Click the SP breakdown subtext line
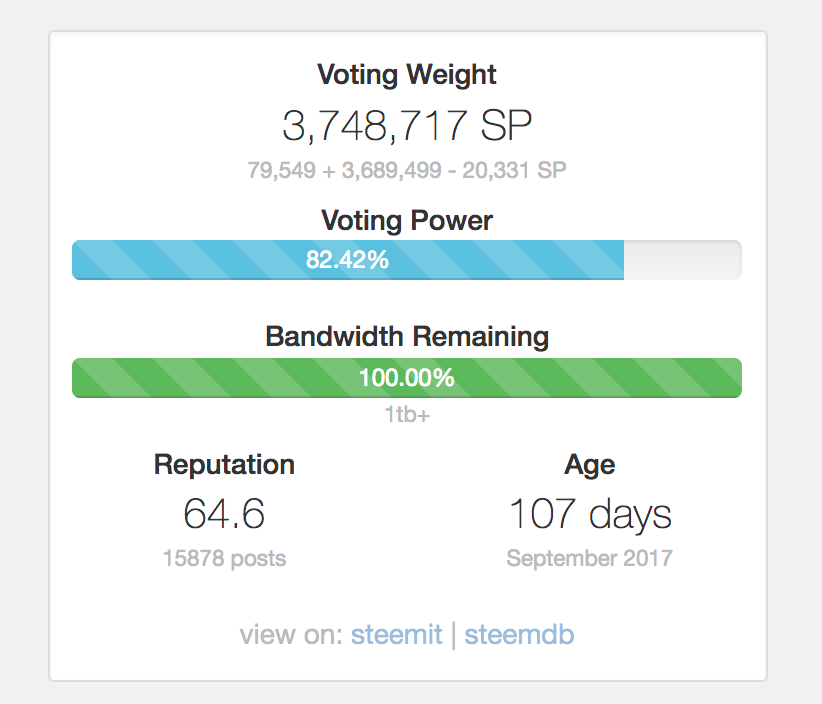This screenshot has height=704, width=822. tap(407, 170)
